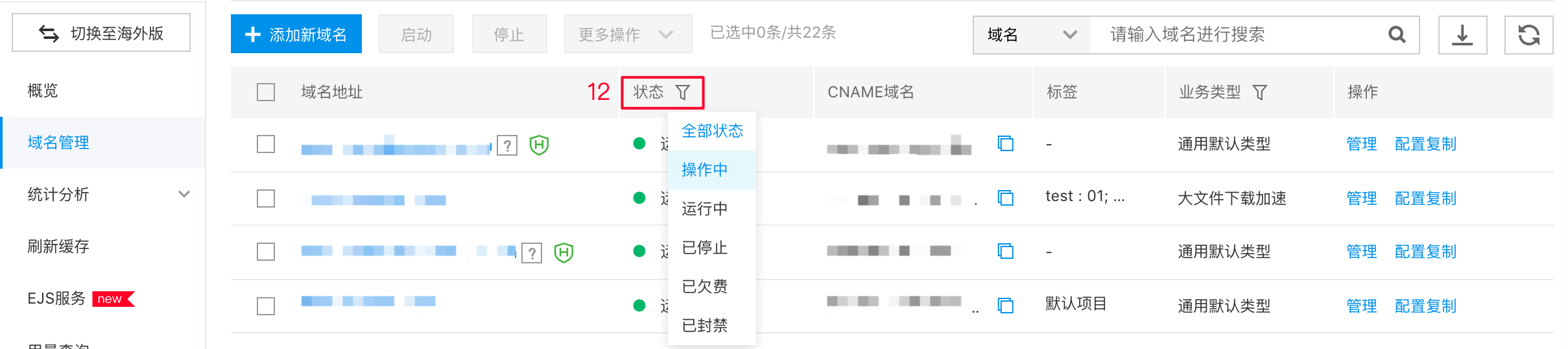The image size is (1568, 349).
Task: Click the green shield icon in first row
Action: [539, 145]
